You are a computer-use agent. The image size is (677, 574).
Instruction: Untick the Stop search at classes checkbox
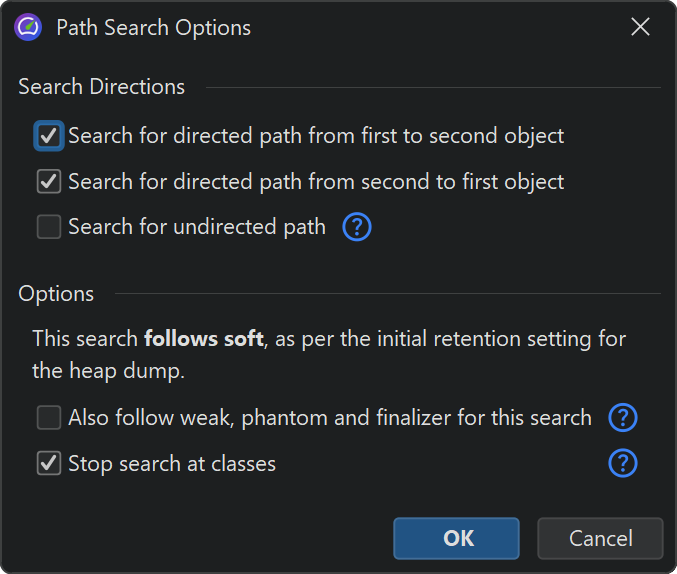49,464
